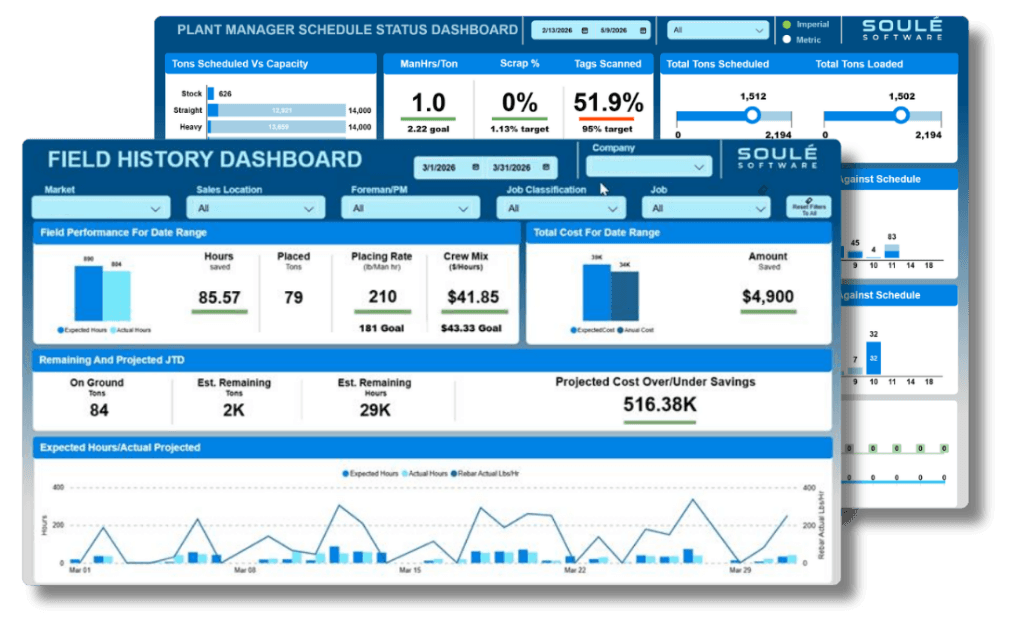Viewport: 1024px width, 634px height.
Task: Open the Company dropdown
Action: (648, 167)
